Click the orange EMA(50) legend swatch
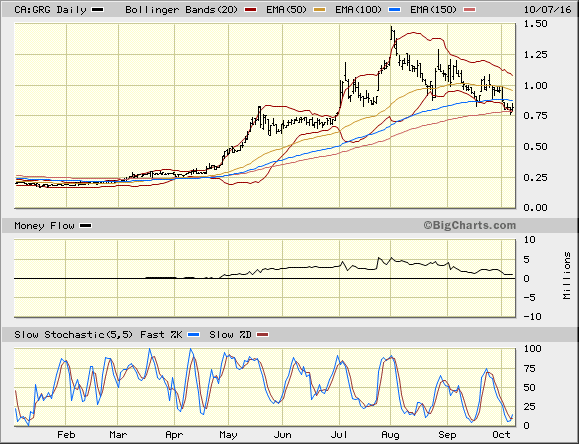The height and width of the screenshot is (444, 579). (320, 10)
